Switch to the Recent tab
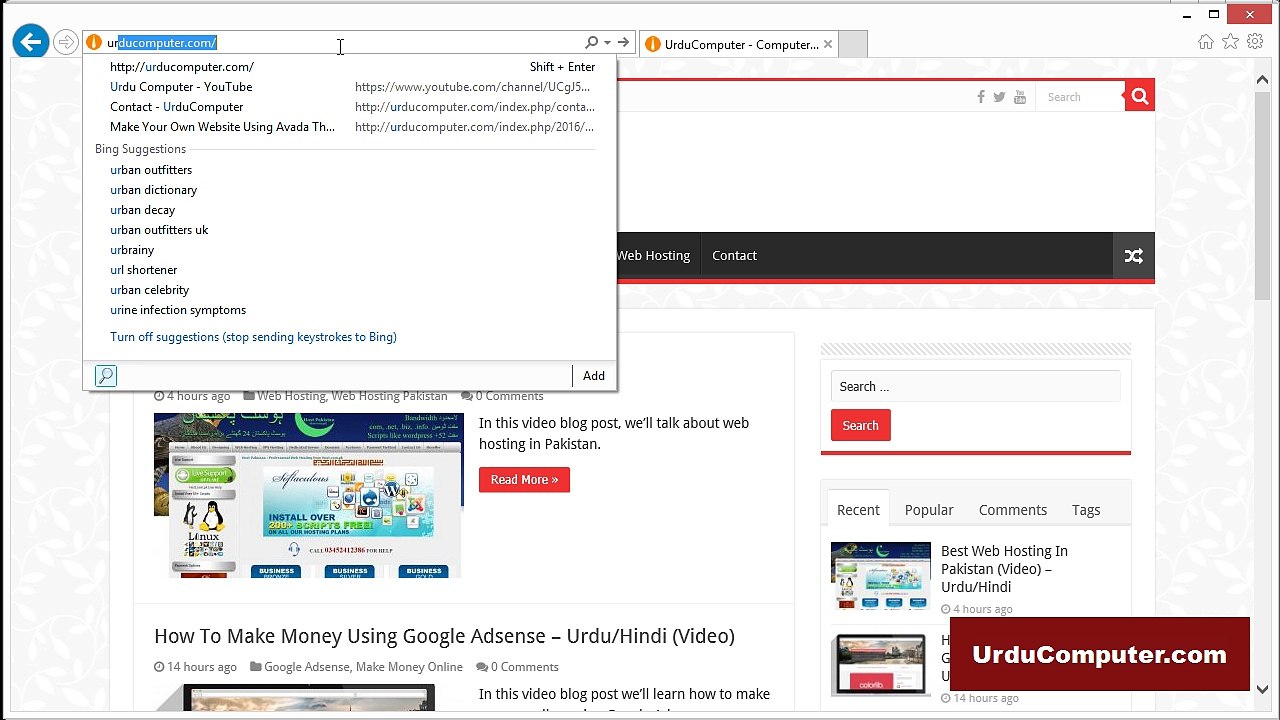Viewport: 1280px width, 720px height. (x=858, y=510)
